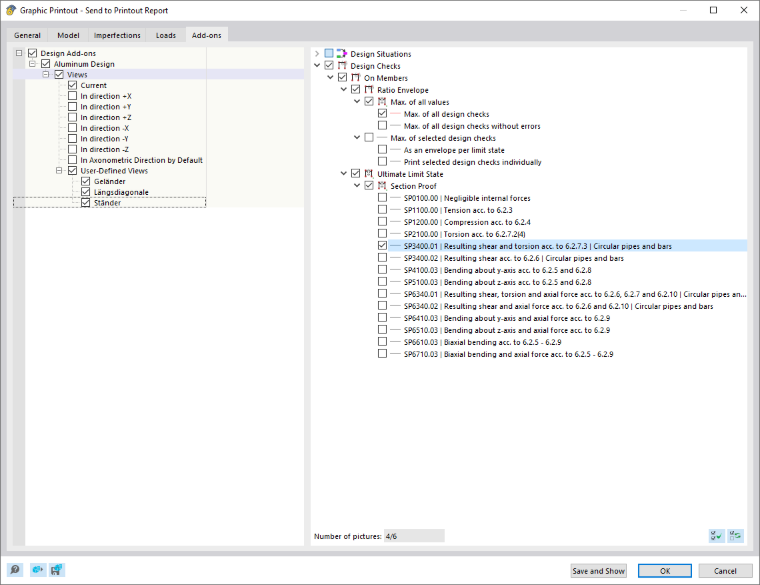Viewport: 760px width, 585px height.
Task: Uncheck the Geländer user-defined view
Action: coord(86,181)
